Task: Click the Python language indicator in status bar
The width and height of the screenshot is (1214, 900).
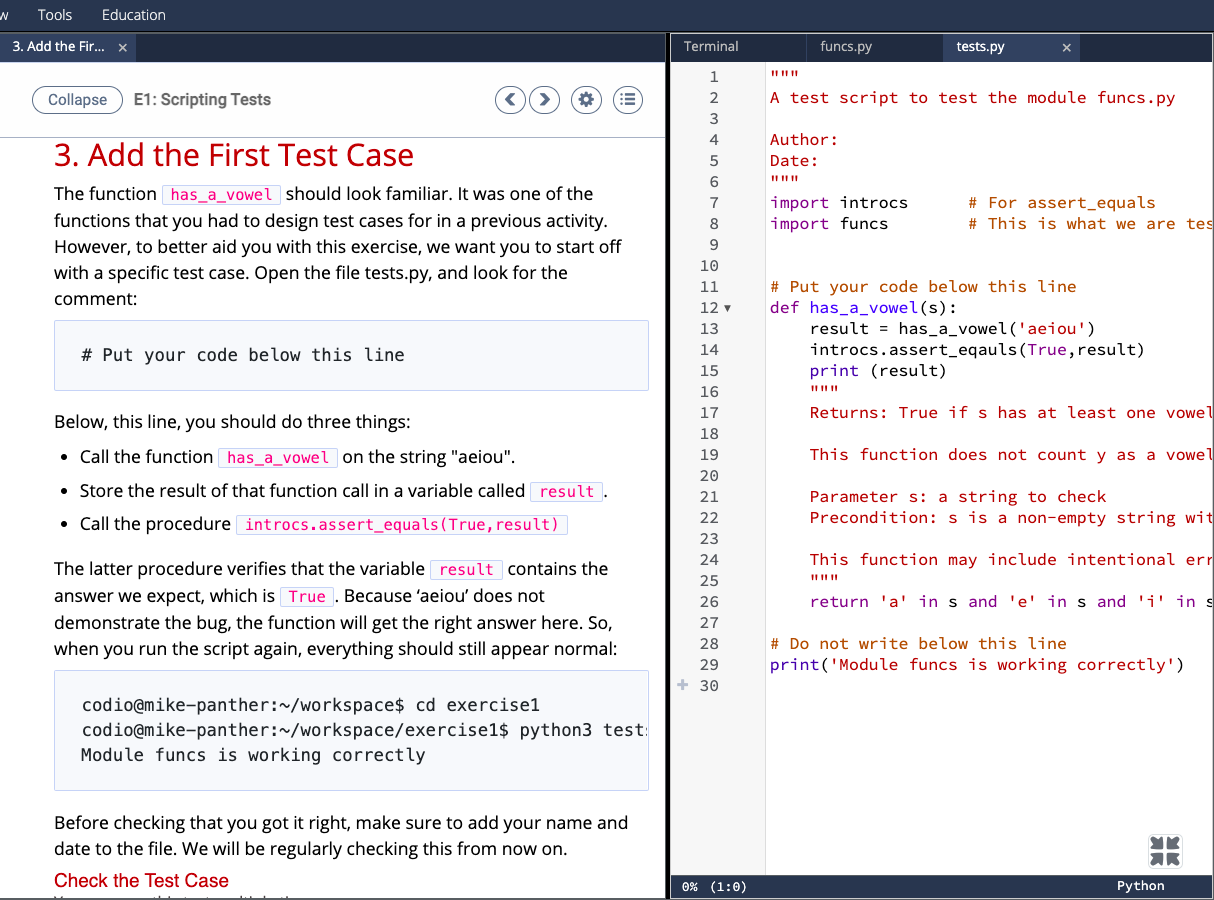Action: click(1140, 886)
